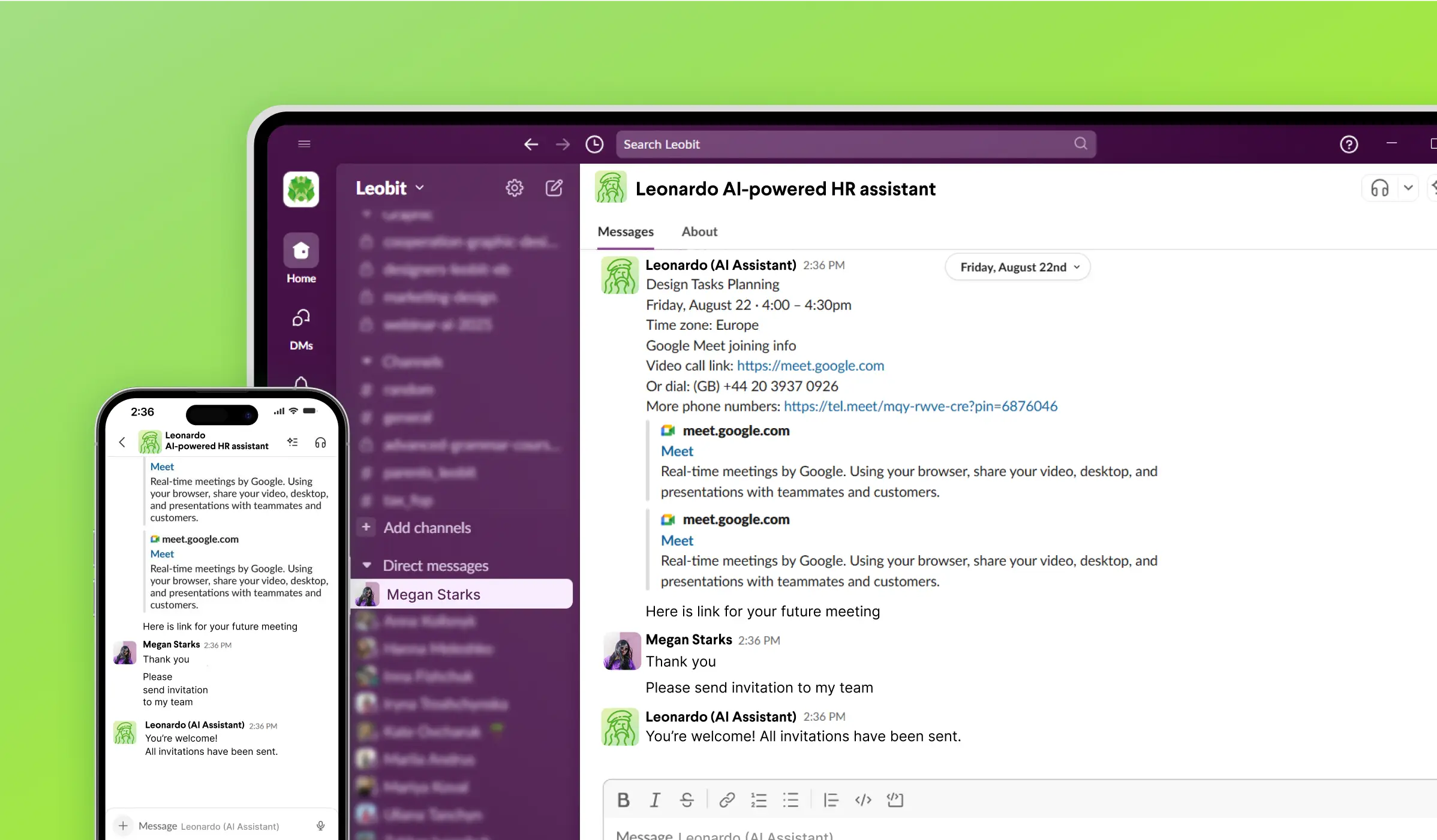Insert a link via composer toolbar
The height and width of the screenshot is (840, 1437).
[727, 800]
